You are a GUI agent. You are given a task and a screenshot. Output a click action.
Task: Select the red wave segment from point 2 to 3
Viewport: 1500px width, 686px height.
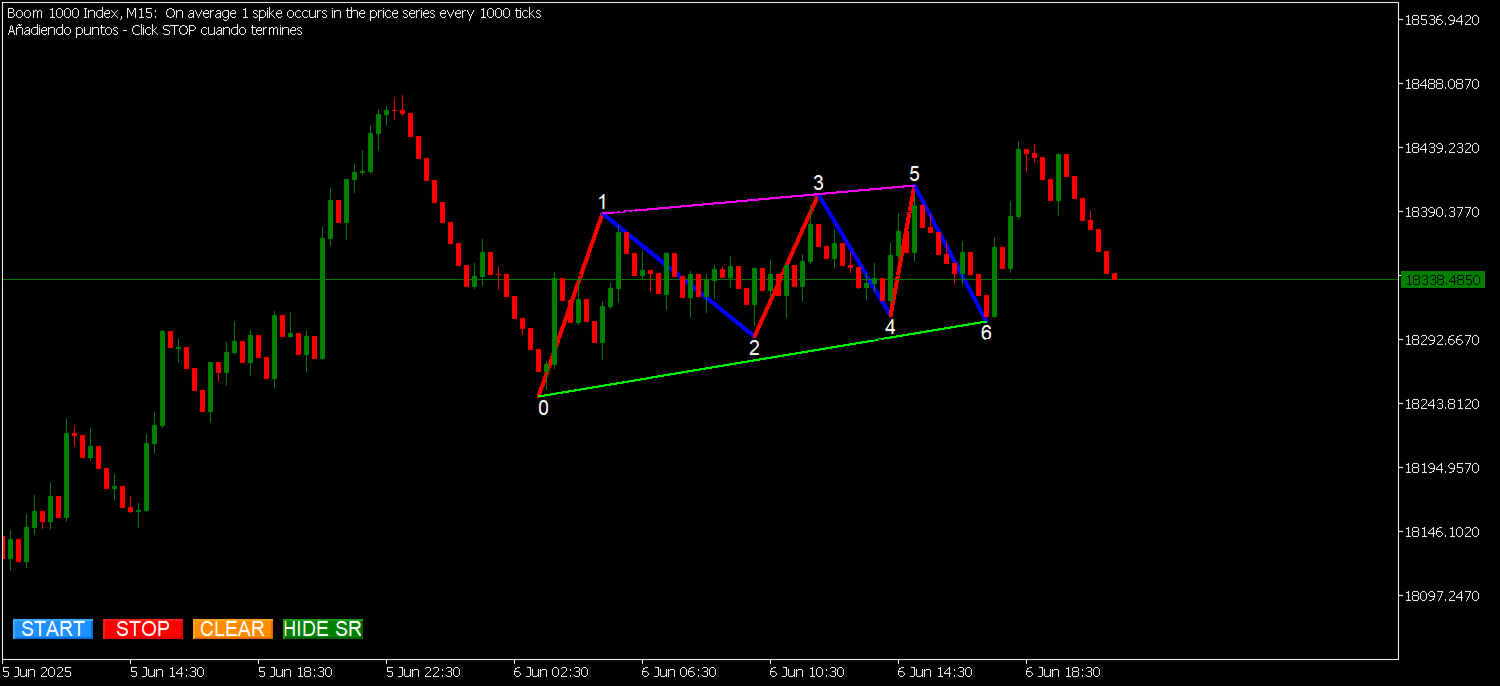tap(786, 265)
